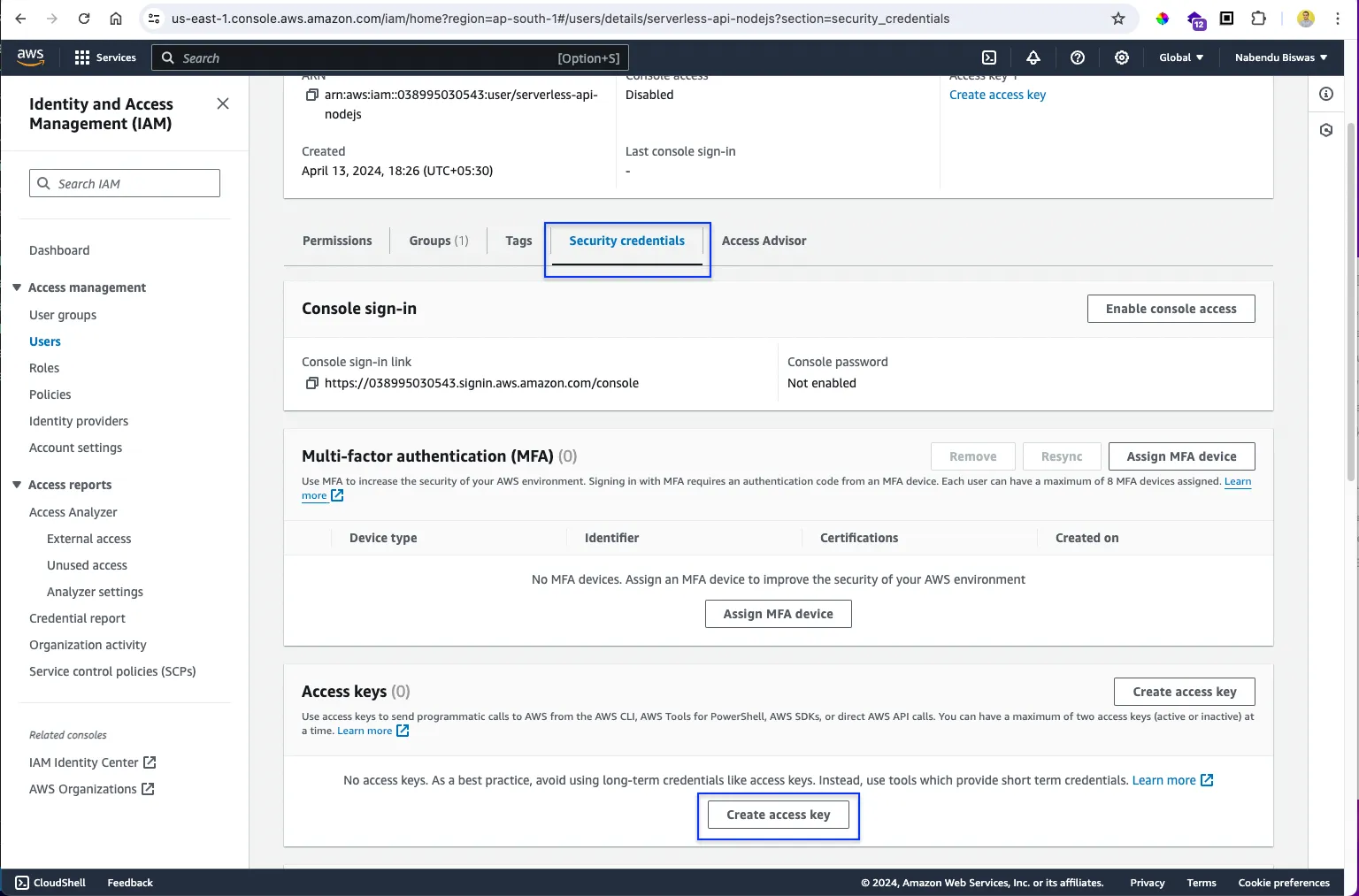Screen dimensions: 1359x896
Task: Go to browser home page
Action: pos(116,19)
